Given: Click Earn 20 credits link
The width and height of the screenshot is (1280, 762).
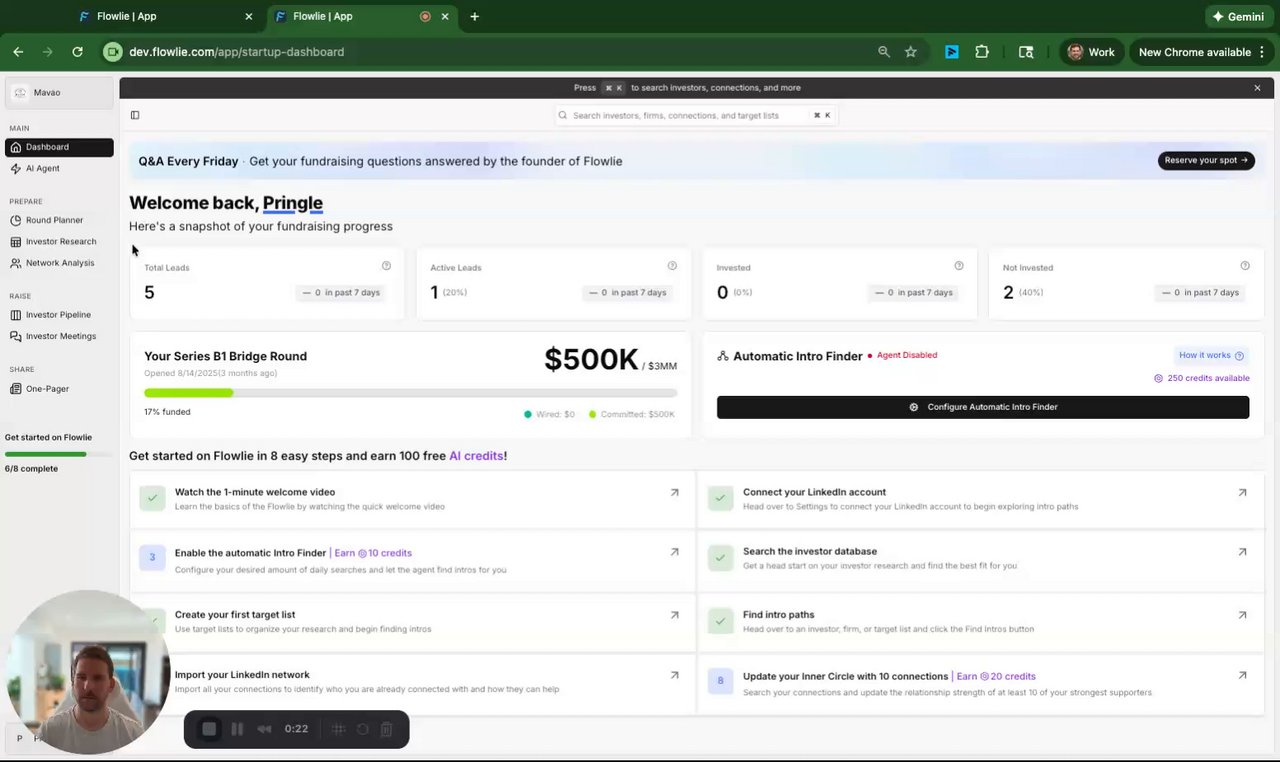Looking at the screenshot, I should coord(996,676).
